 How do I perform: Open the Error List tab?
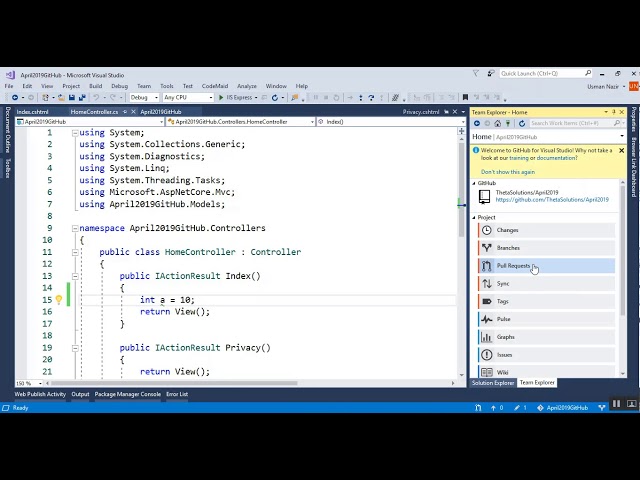pyautogui.click(x=177, y=394)
